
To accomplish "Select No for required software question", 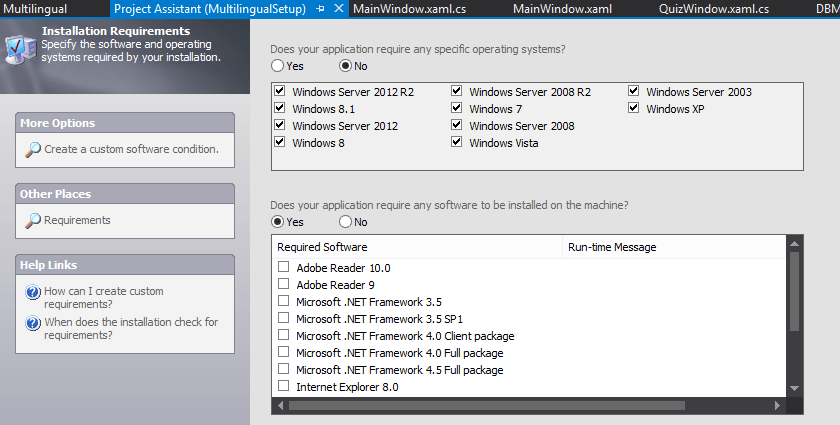I will point(346,222).
